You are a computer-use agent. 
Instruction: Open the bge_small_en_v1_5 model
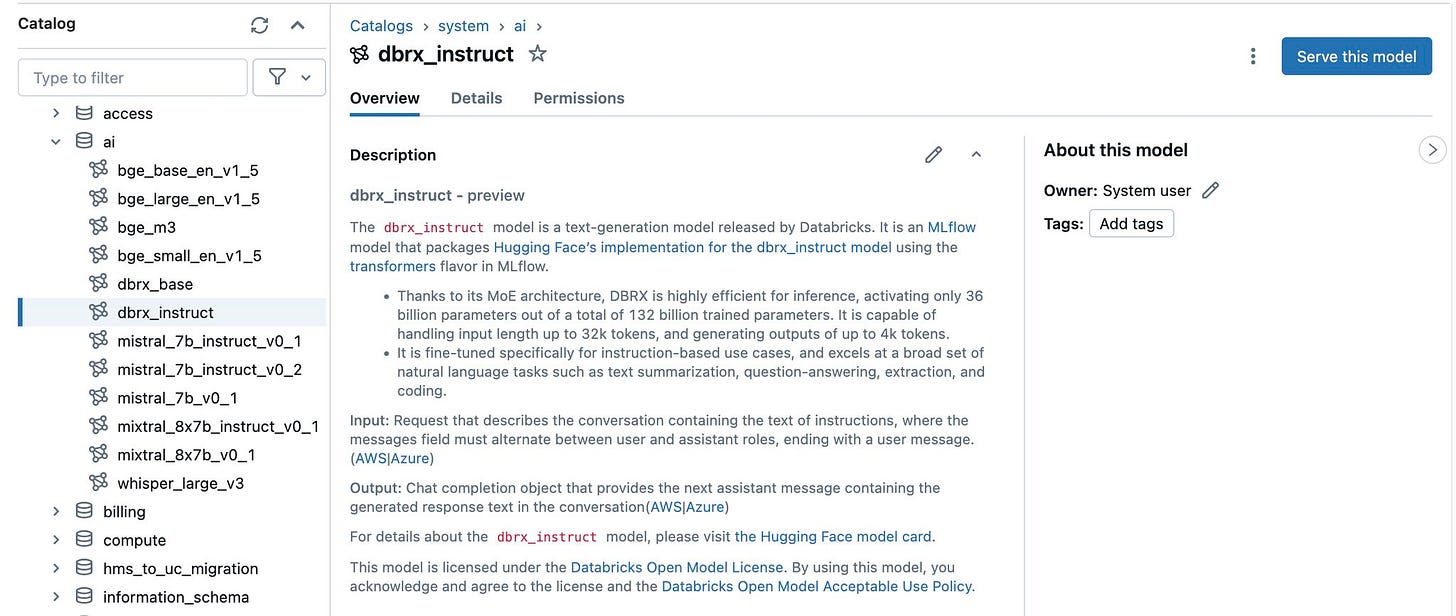tap(189, 256)
